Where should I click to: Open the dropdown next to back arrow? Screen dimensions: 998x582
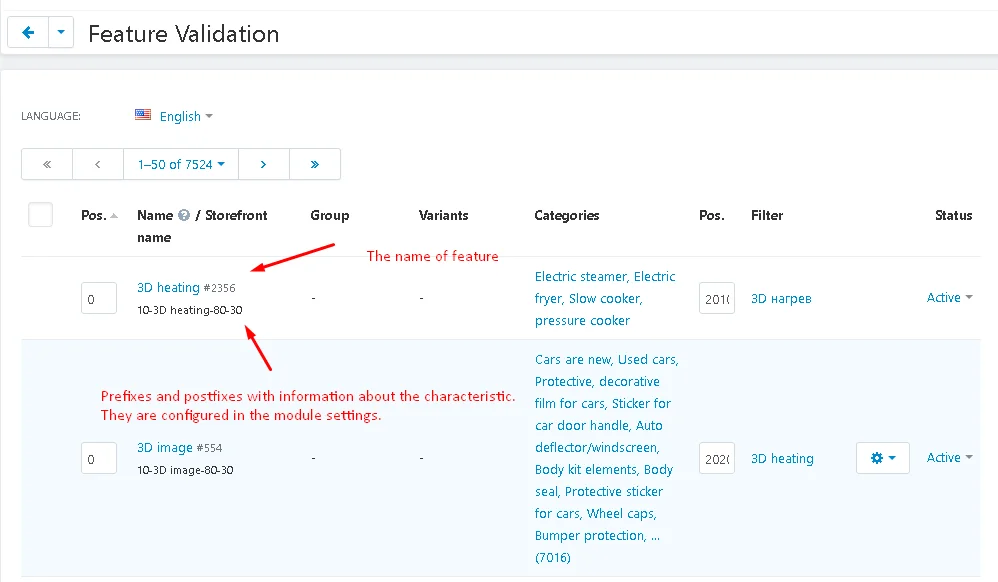[x=61, y=33]
